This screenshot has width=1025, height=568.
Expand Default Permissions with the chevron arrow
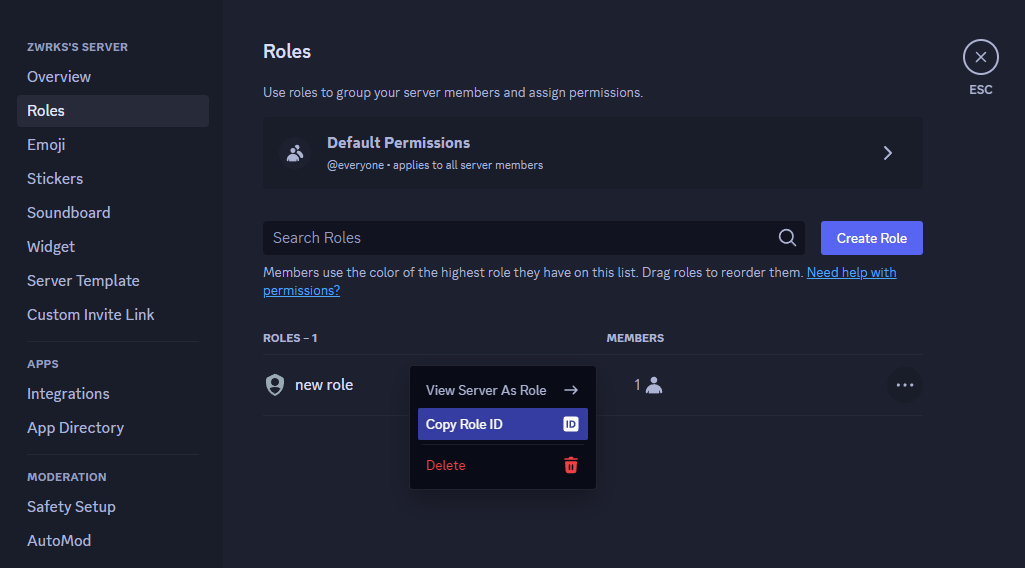coord(888,153)
